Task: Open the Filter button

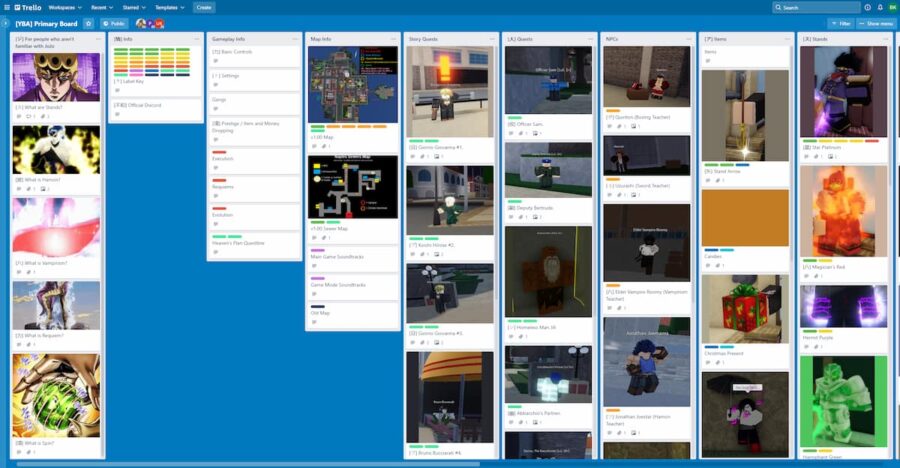Action: point(841,24)
